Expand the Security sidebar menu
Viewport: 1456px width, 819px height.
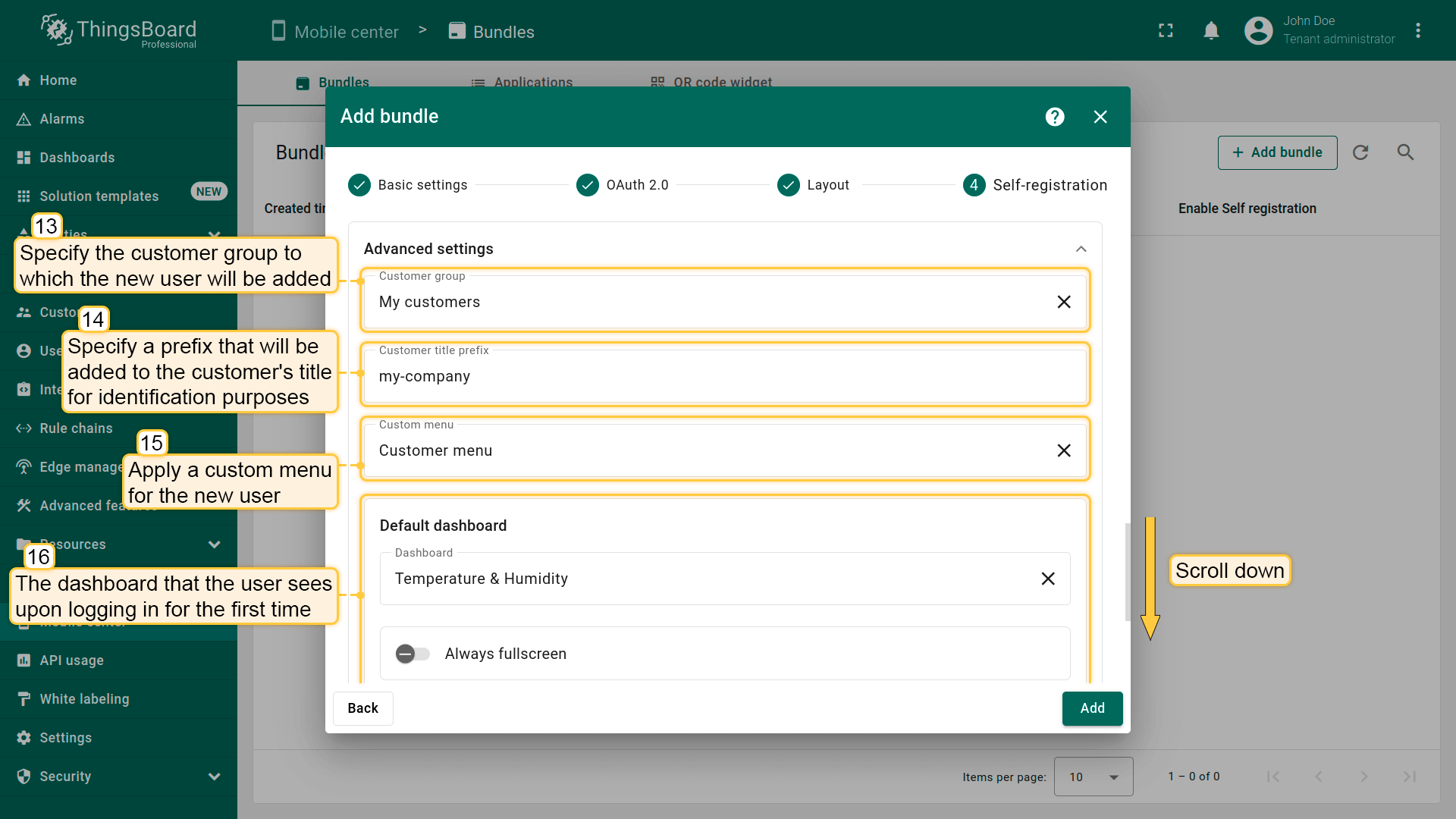pyautogui.click(x=214, y=777)
